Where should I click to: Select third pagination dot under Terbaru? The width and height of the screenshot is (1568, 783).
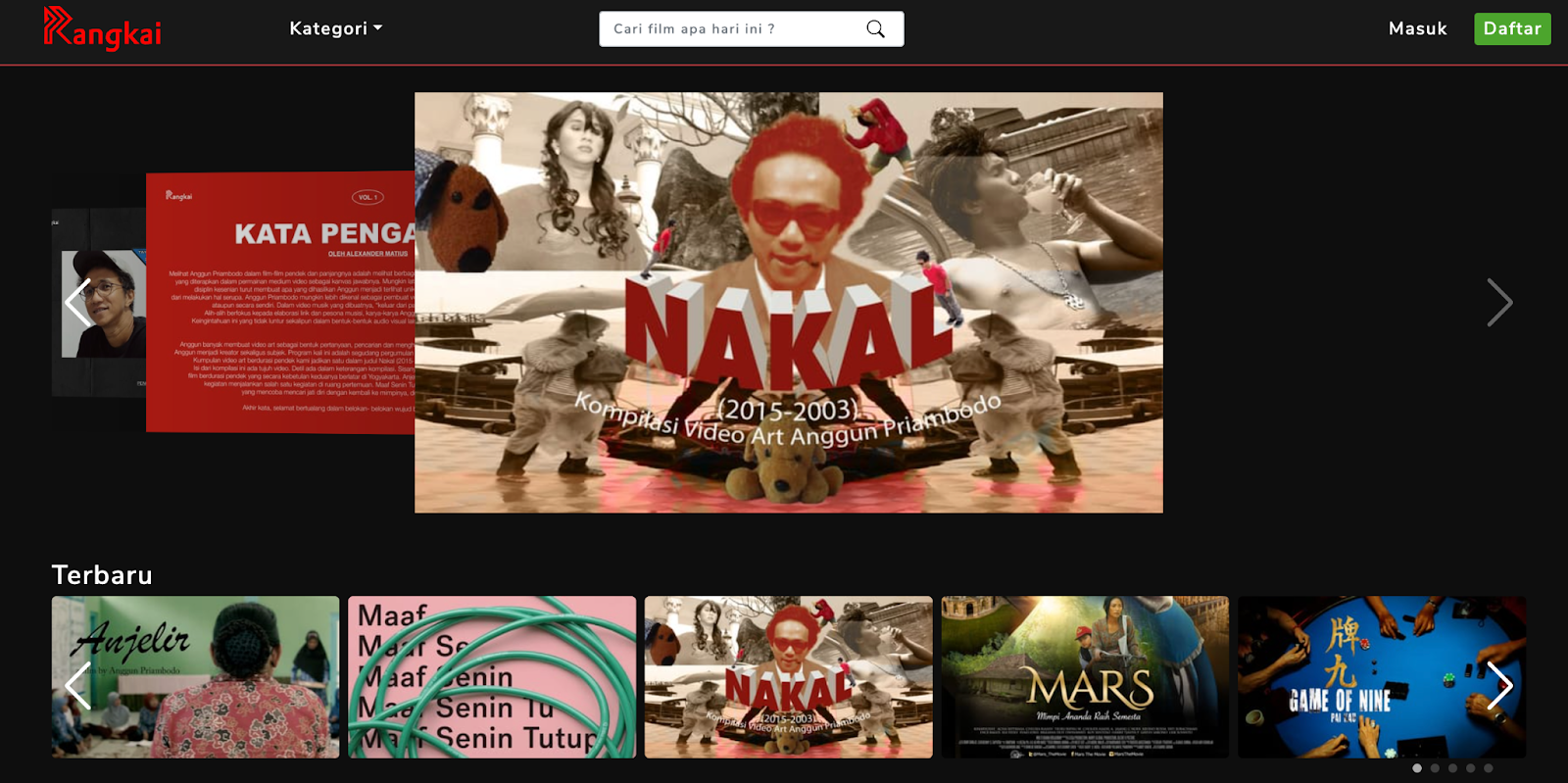coord(1452,768)
